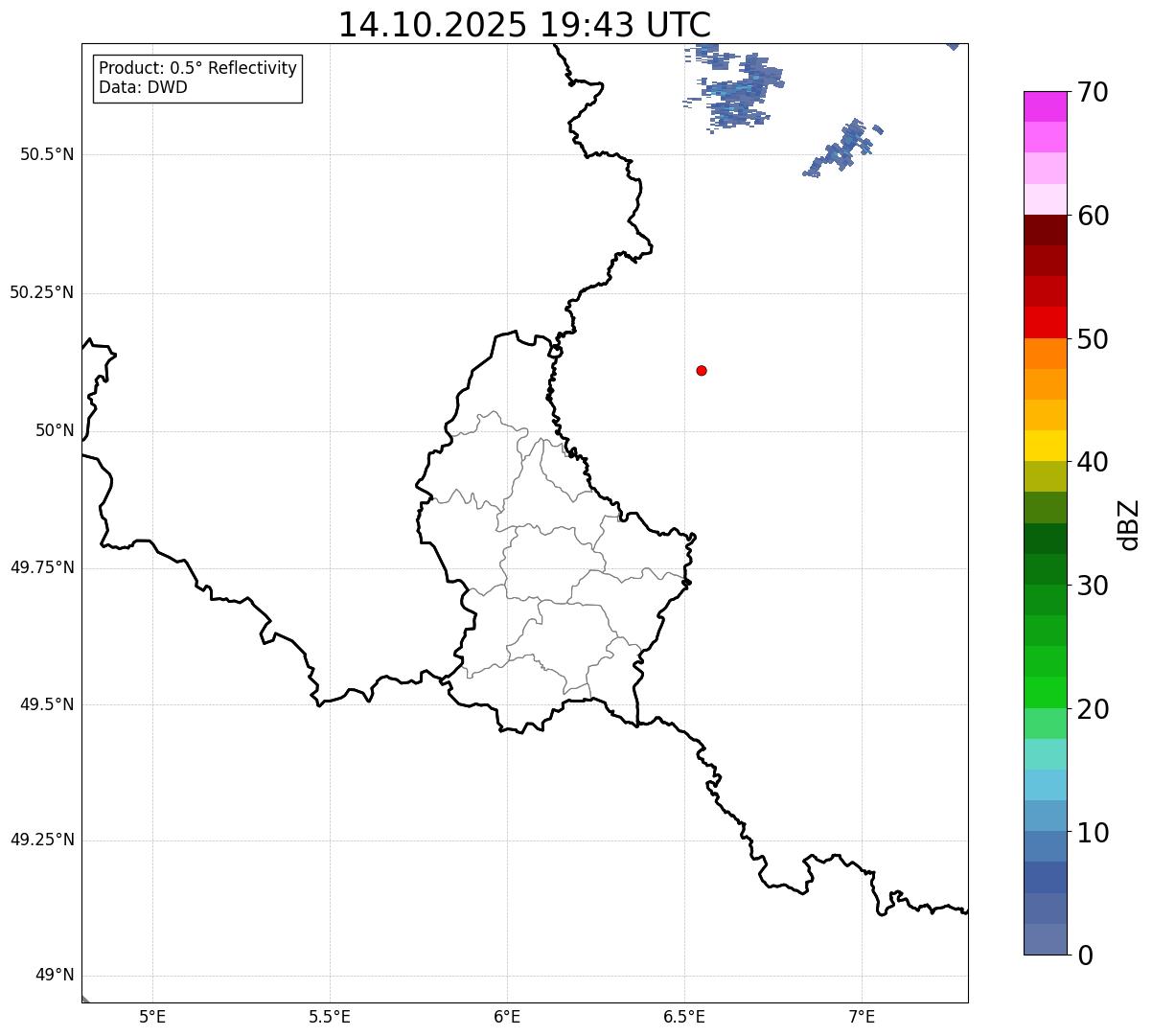1152x1036 pixels.
Task: Click the '10' colorbar tick value
Action: coord(1093,833)
